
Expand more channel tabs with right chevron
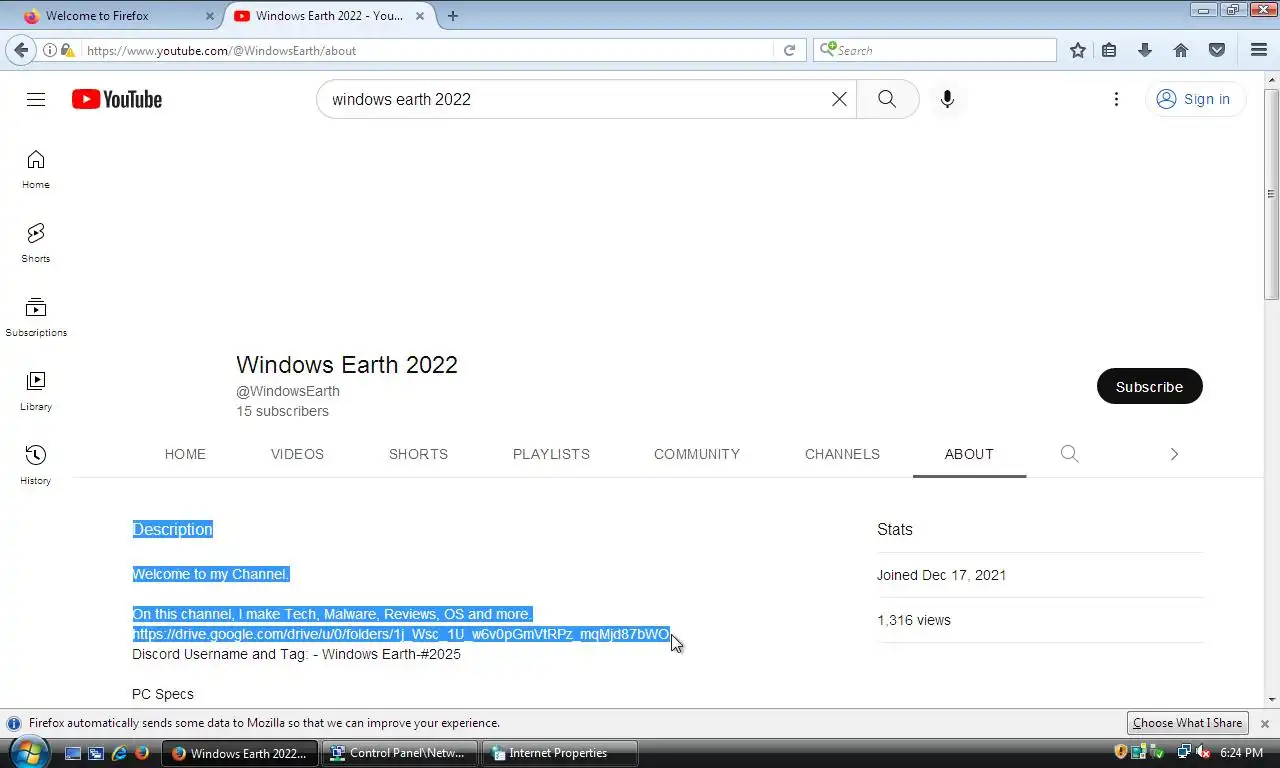click(x=1174, y=454)
